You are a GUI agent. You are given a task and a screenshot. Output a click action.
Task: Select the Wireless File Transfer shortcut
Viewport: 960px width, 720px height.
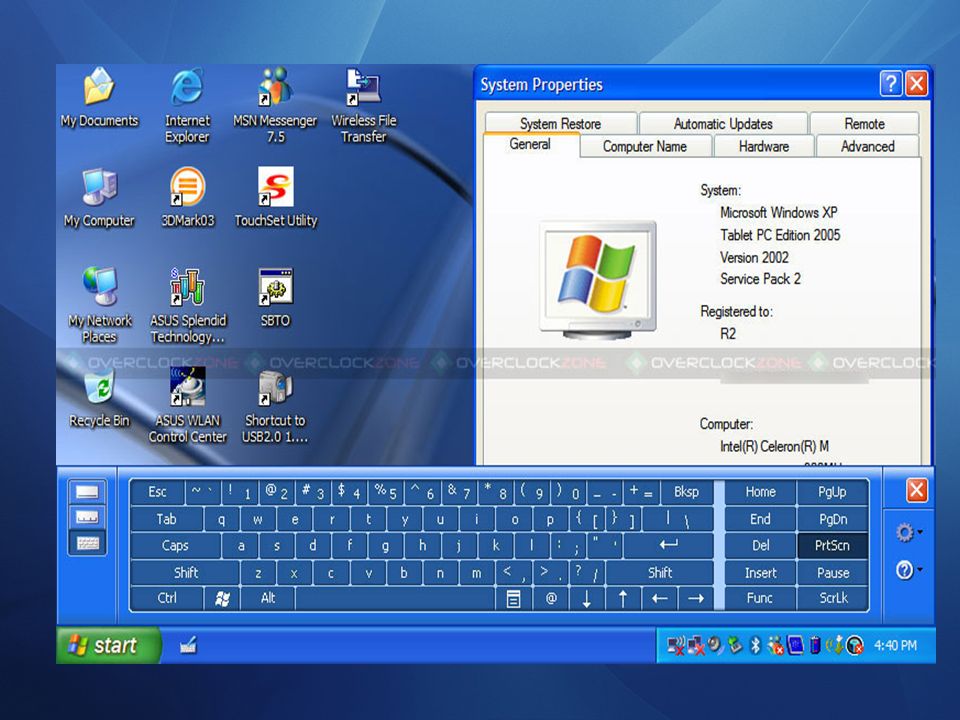pyautogui.click(x=364, y=105)
